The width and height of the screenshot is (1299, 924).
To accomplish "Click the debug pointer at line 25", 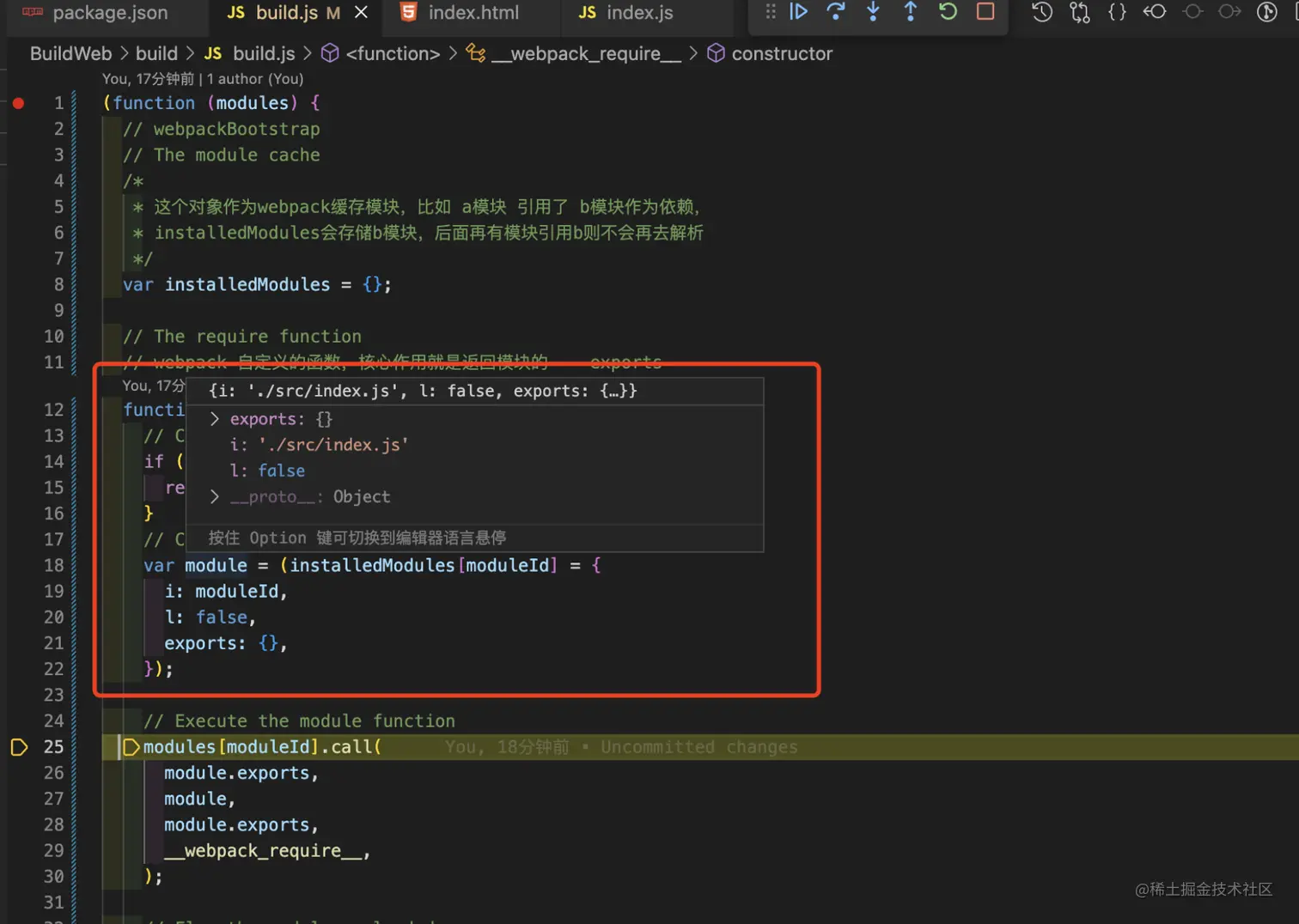I will [19, 747].
